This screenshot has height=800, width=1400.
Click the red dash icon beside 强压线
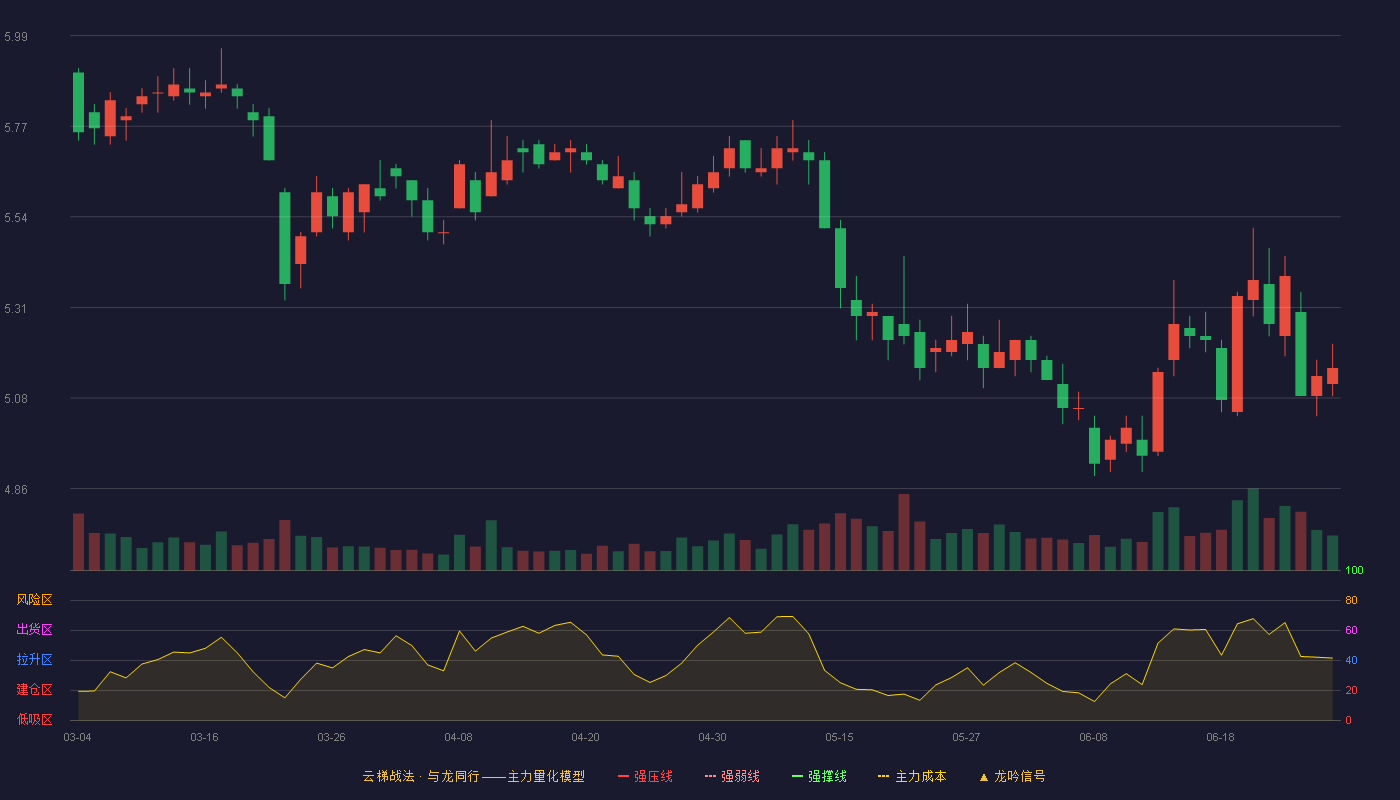coord(623,776)
